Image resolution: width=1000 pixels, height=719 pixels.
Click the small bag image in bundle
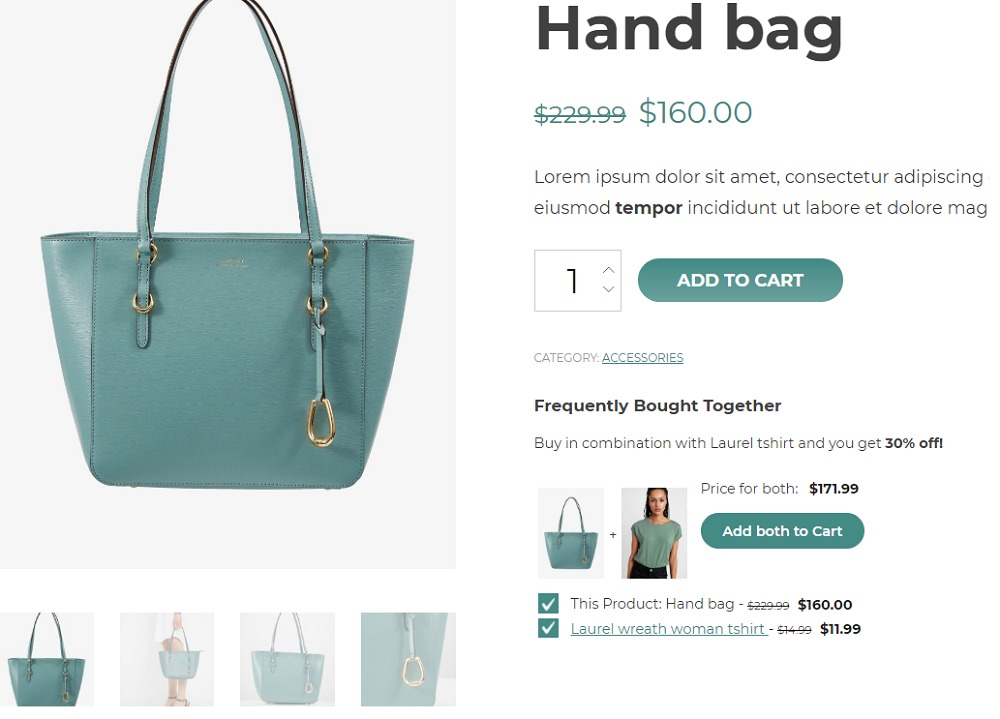tap(571, 533)
